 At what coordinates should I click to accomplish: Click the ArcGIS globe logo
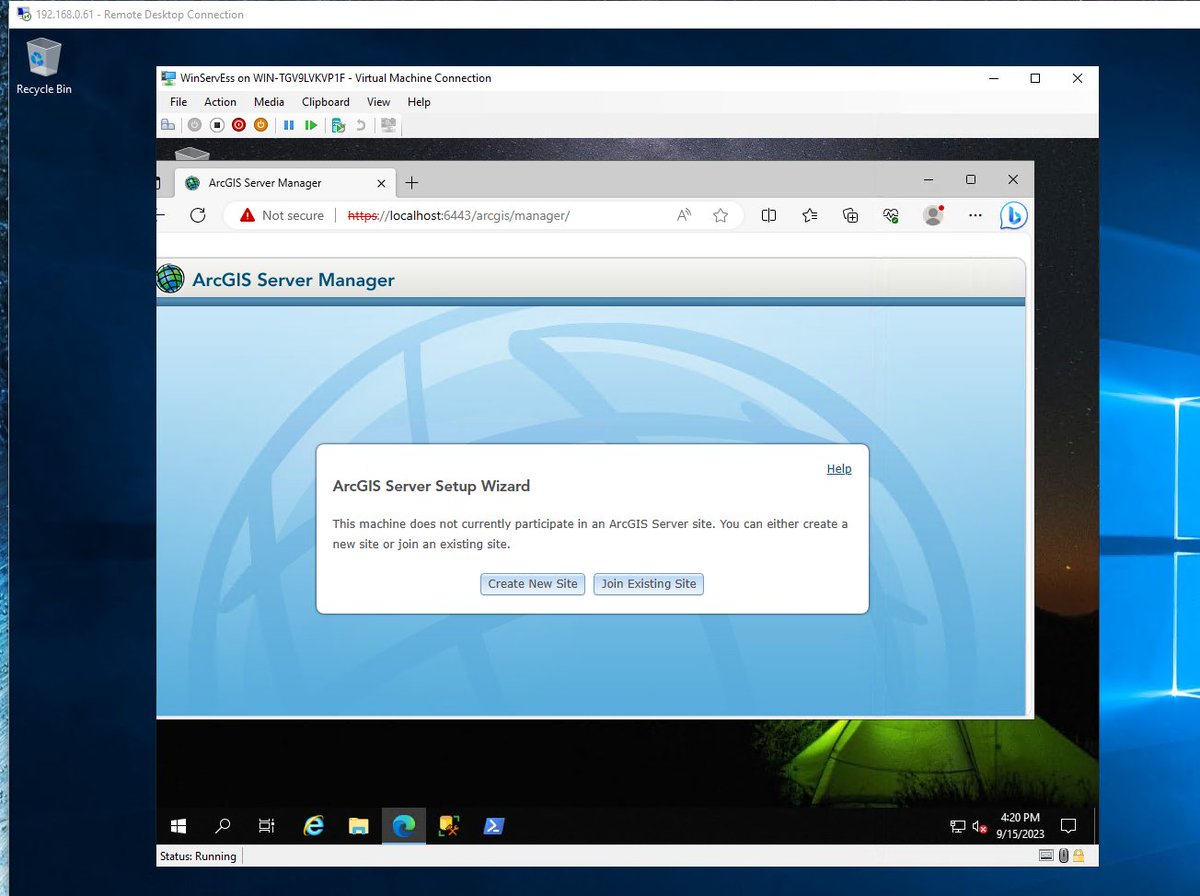click(x=170, y=279)
